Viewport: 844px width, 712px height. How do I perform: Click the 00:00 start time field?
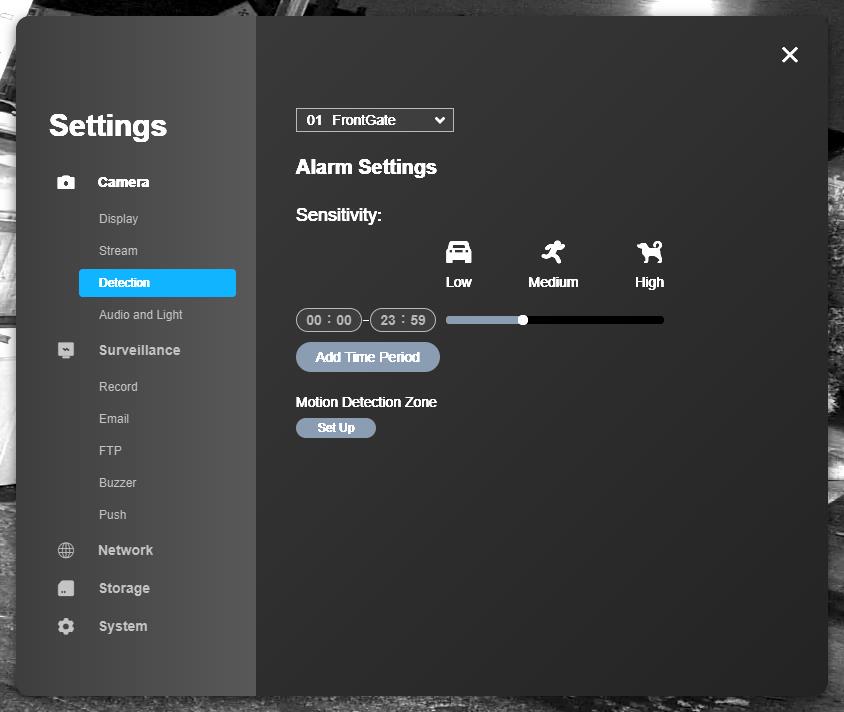click(329, 320)
